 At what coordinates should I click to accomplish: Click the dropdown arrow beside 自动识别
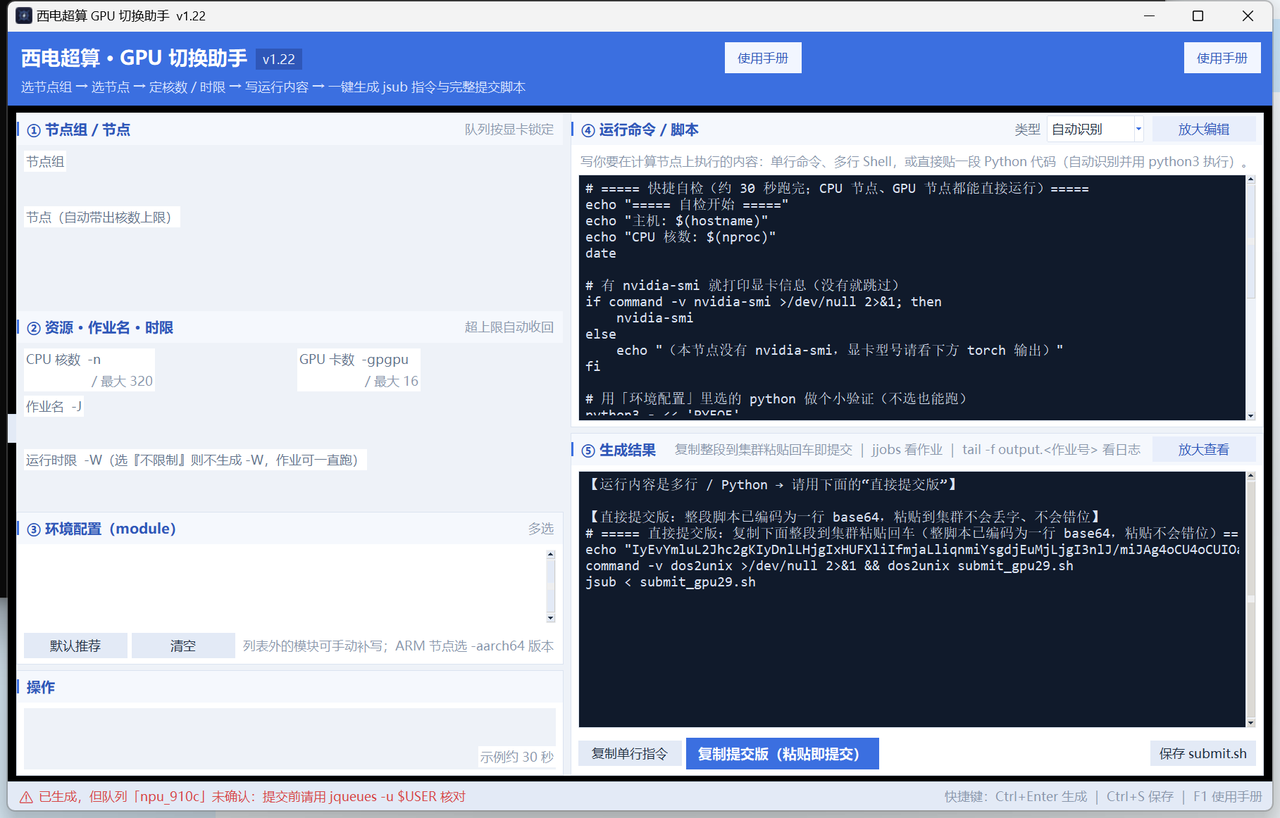[1138, 129]
